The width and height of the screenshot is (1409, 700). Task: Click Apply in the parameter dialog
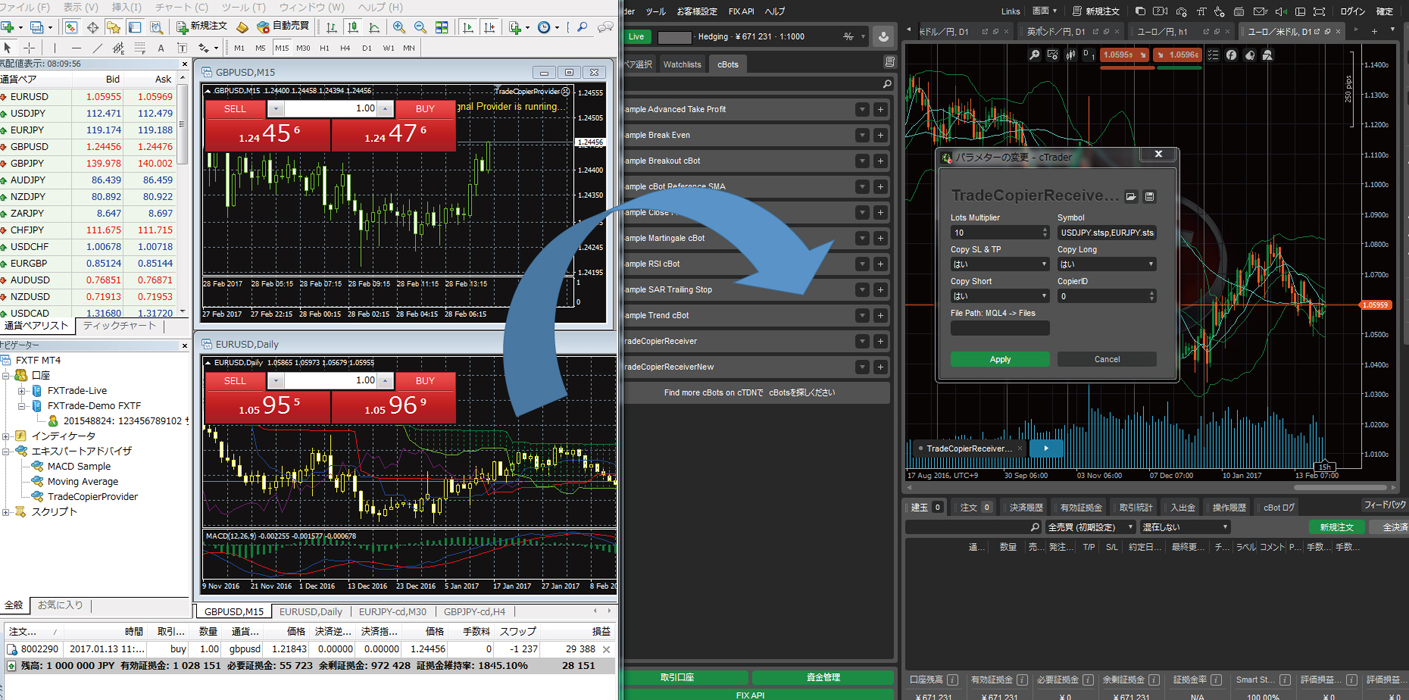pos(1000,359)
